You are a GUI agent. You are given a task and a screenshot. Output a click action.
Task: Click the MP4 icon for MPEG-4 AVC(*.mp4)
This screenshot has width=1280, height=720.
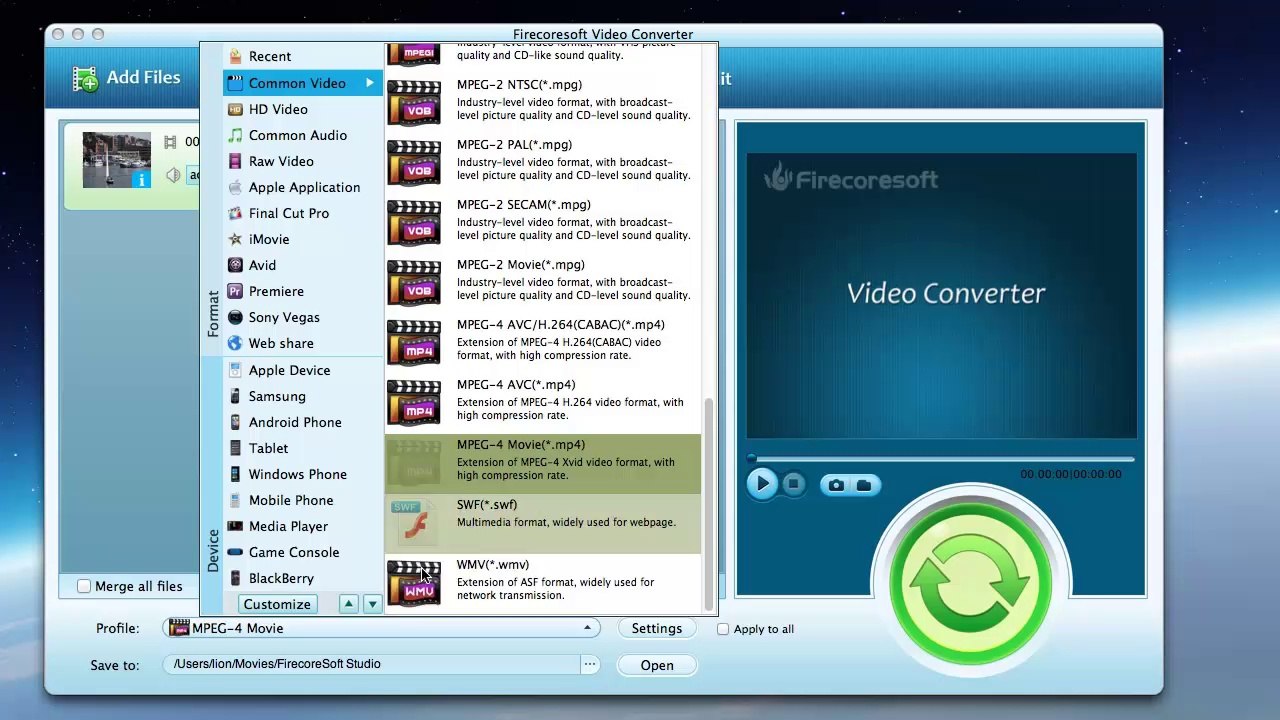pos(414,402)
